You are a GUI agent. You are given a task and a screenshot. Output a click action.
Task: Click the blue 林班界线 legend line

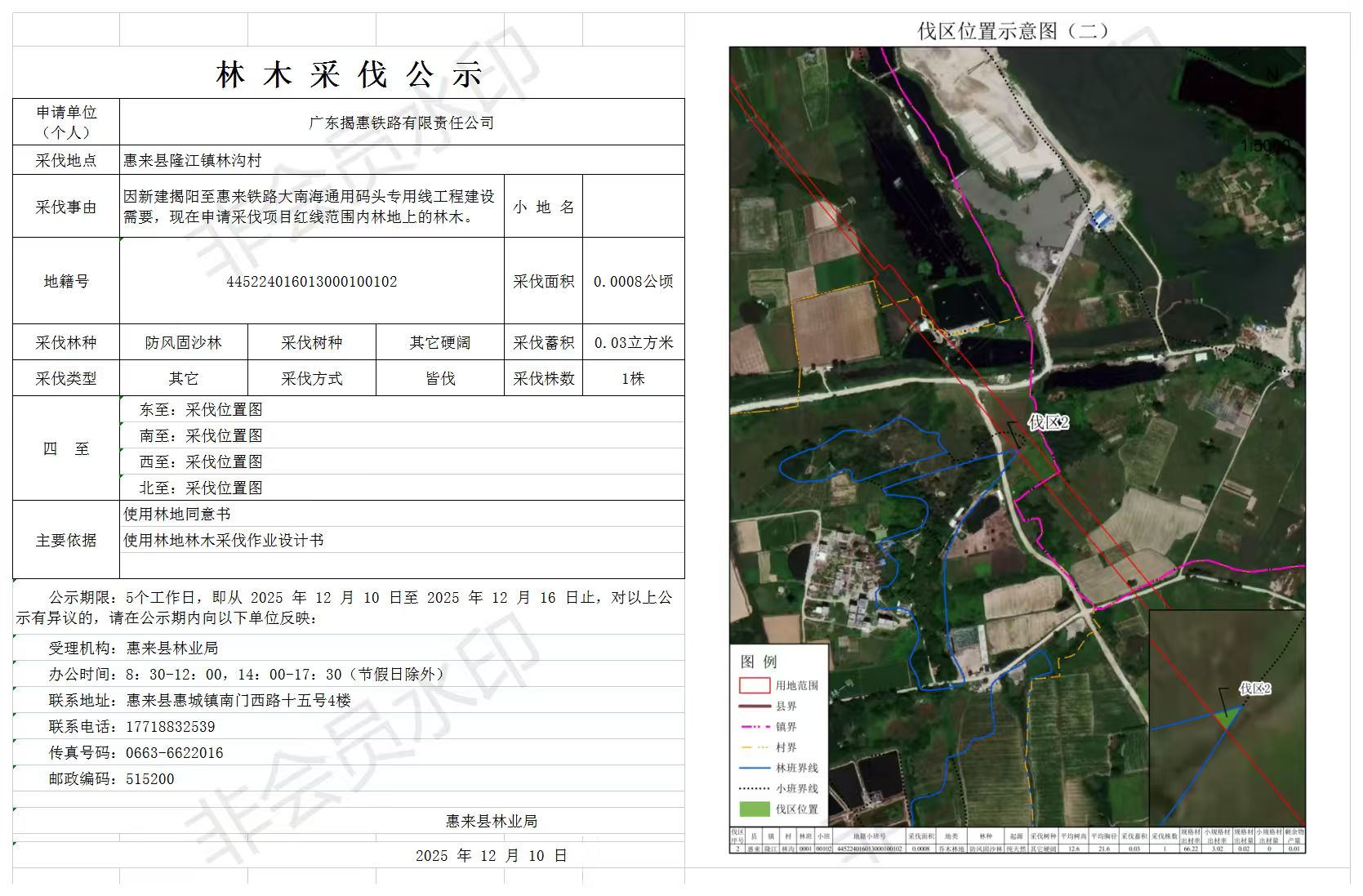click(x=754, y=768)
